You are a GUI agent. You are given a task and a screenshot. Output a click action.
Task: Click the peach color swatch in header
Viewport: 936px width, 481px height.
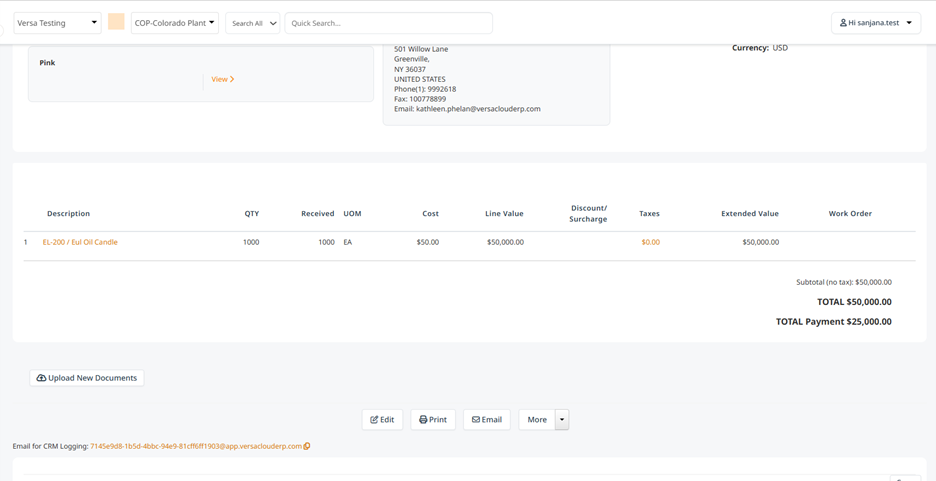[116, 22]
